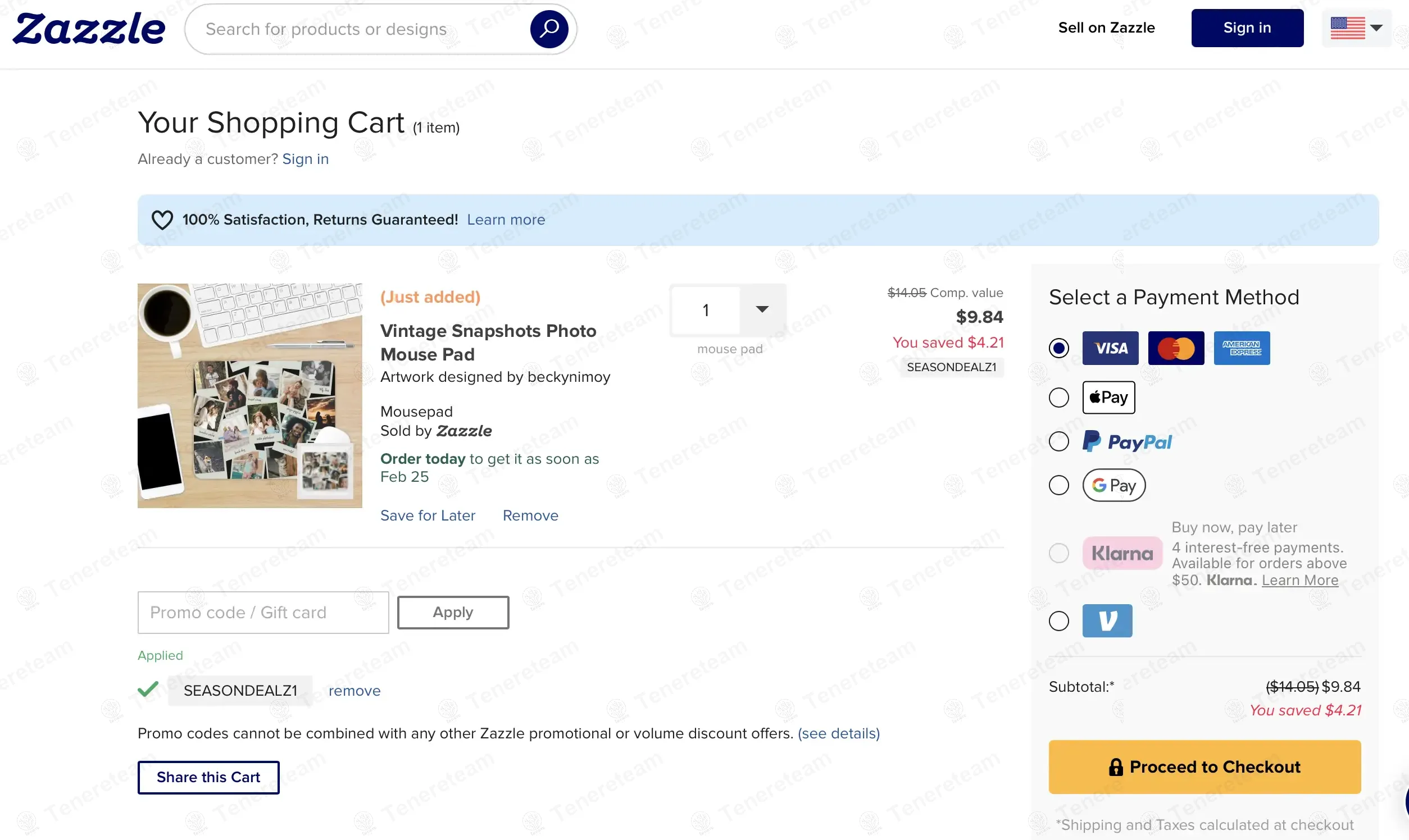
Task: Open Sell on Zazzle menu item
Action: coord(1106,28)
